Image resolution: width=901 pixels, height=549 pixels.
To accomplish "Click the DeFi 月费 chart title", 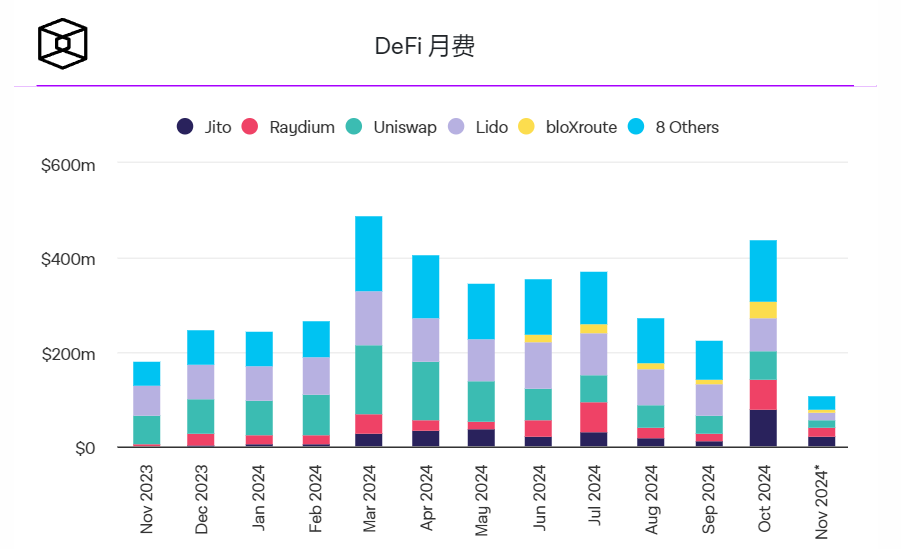I will pyautogui.click(x=425, y=46).
